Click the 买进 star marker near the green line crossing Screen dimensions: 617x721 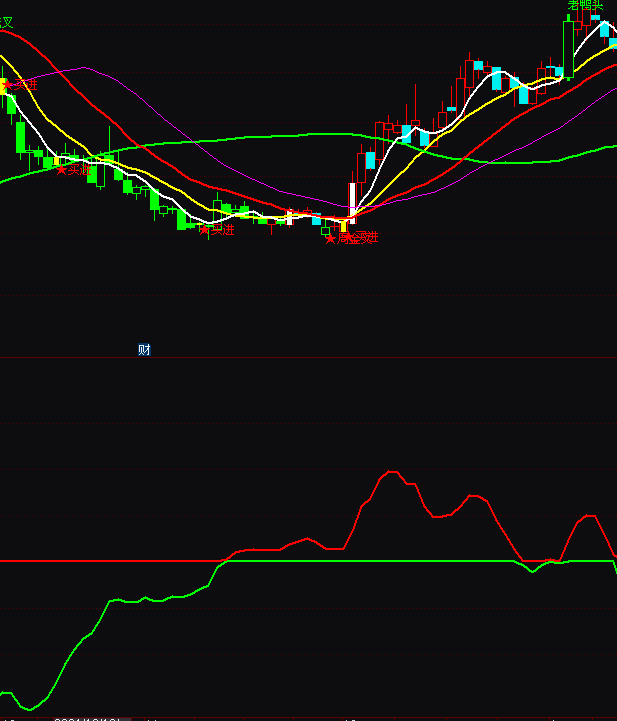coord(72,170)
